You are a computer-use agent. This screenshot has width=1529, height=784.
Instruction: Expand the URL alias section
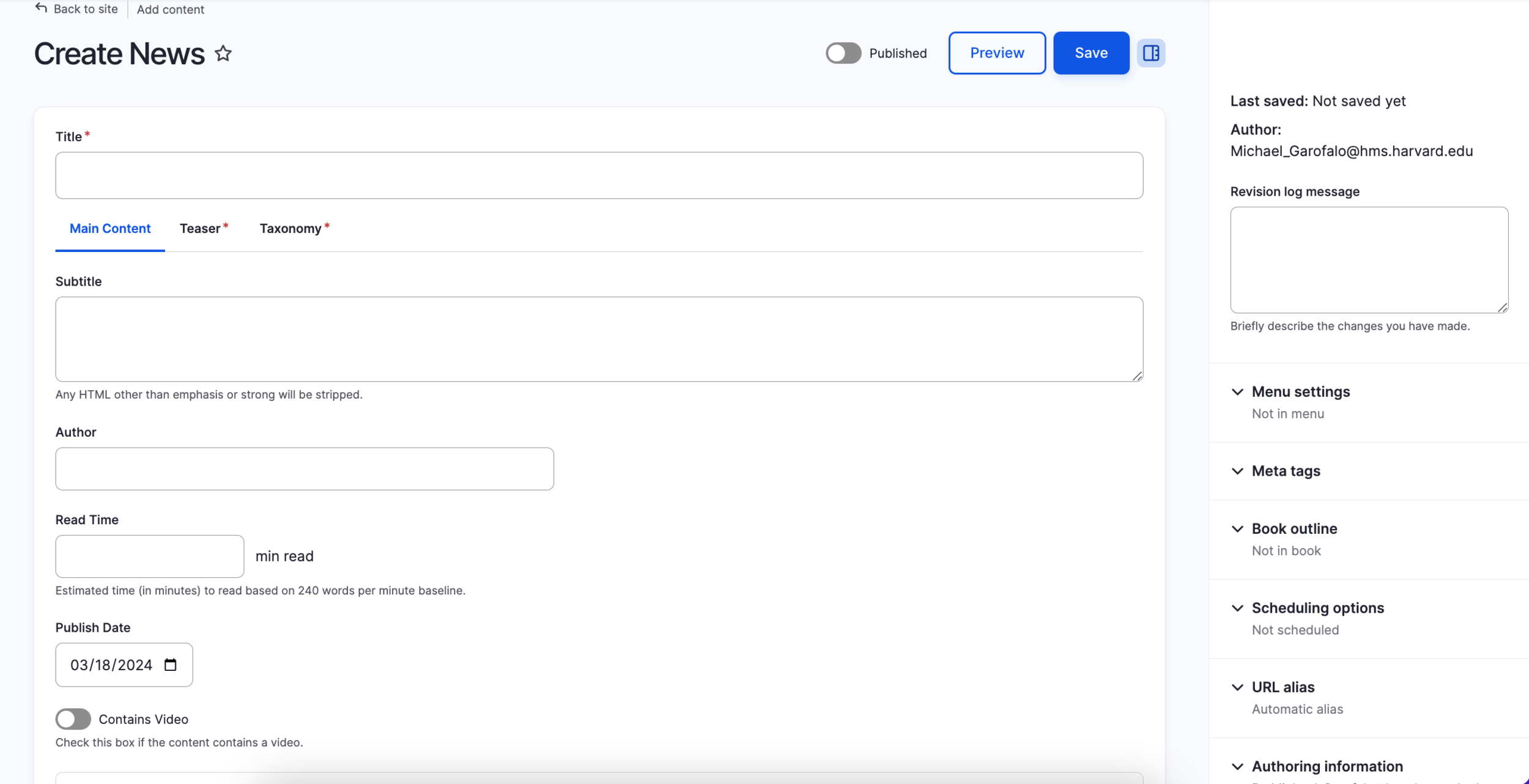coord(1283,687)
